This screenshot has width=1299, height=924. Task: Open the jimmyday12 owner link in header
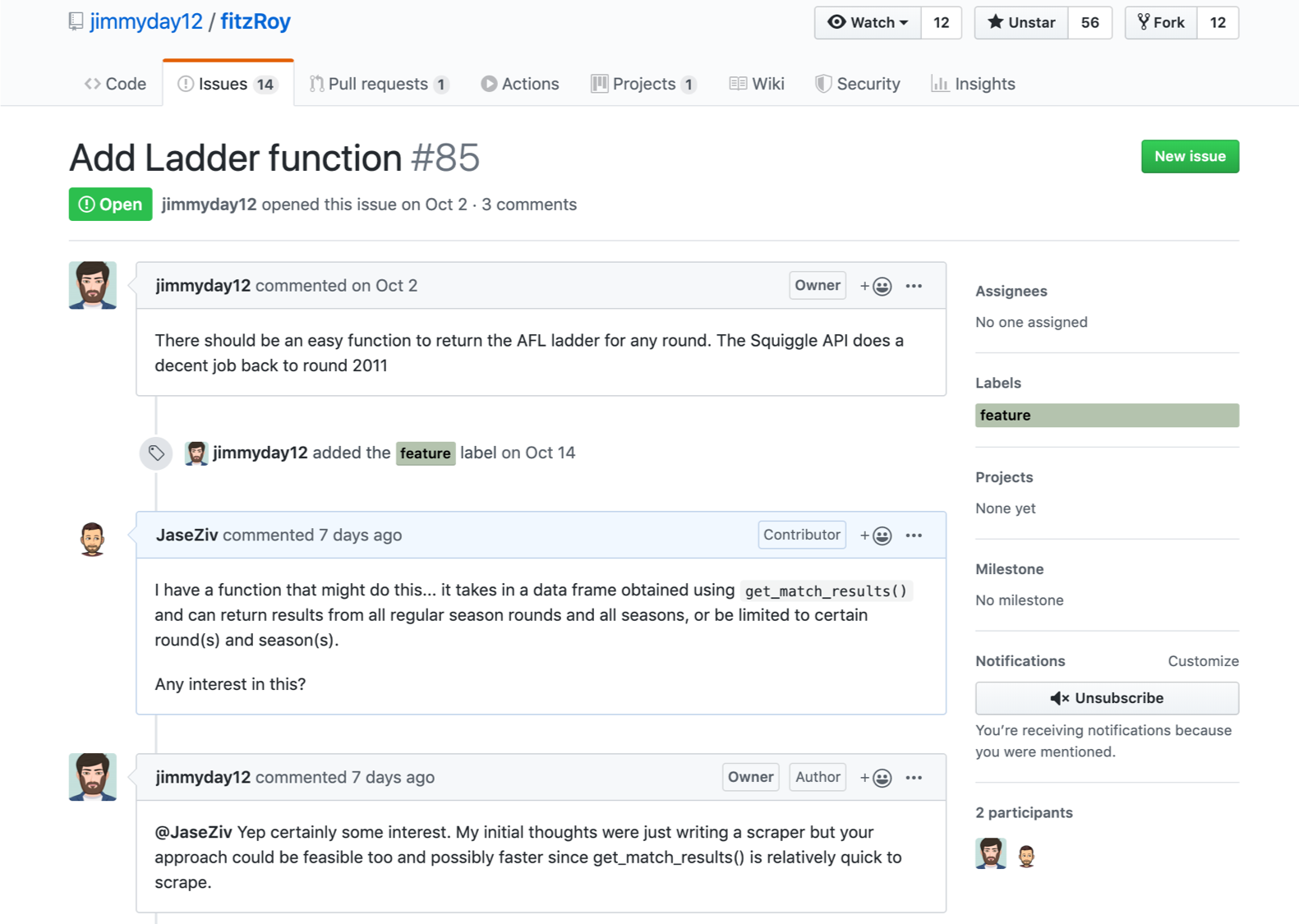(146, 21)
